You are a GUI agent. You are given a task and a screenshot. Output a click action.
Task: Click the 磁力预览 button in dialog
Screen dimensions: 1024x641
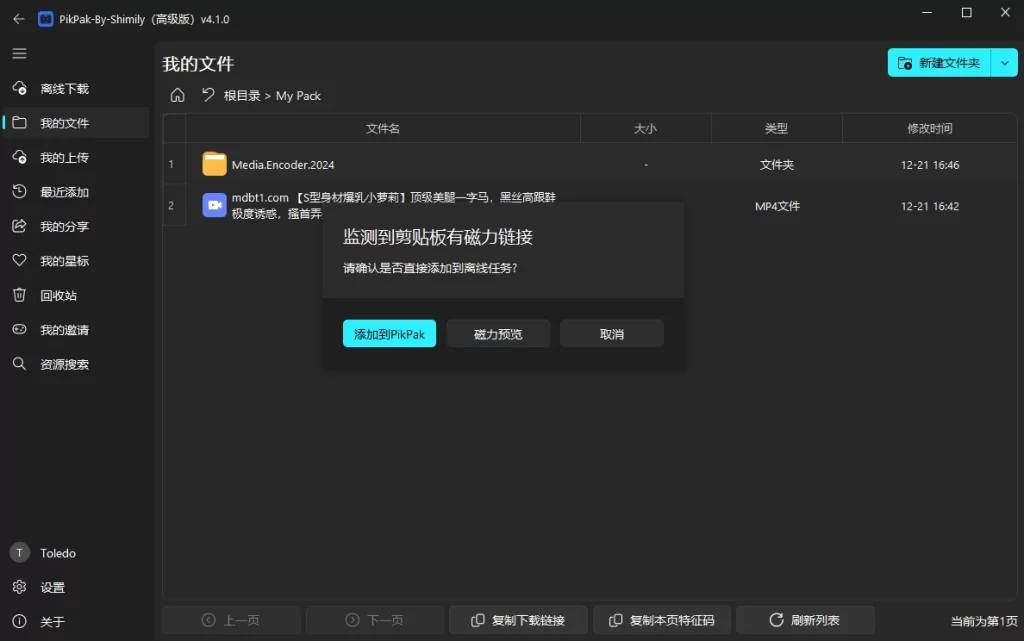498,334
